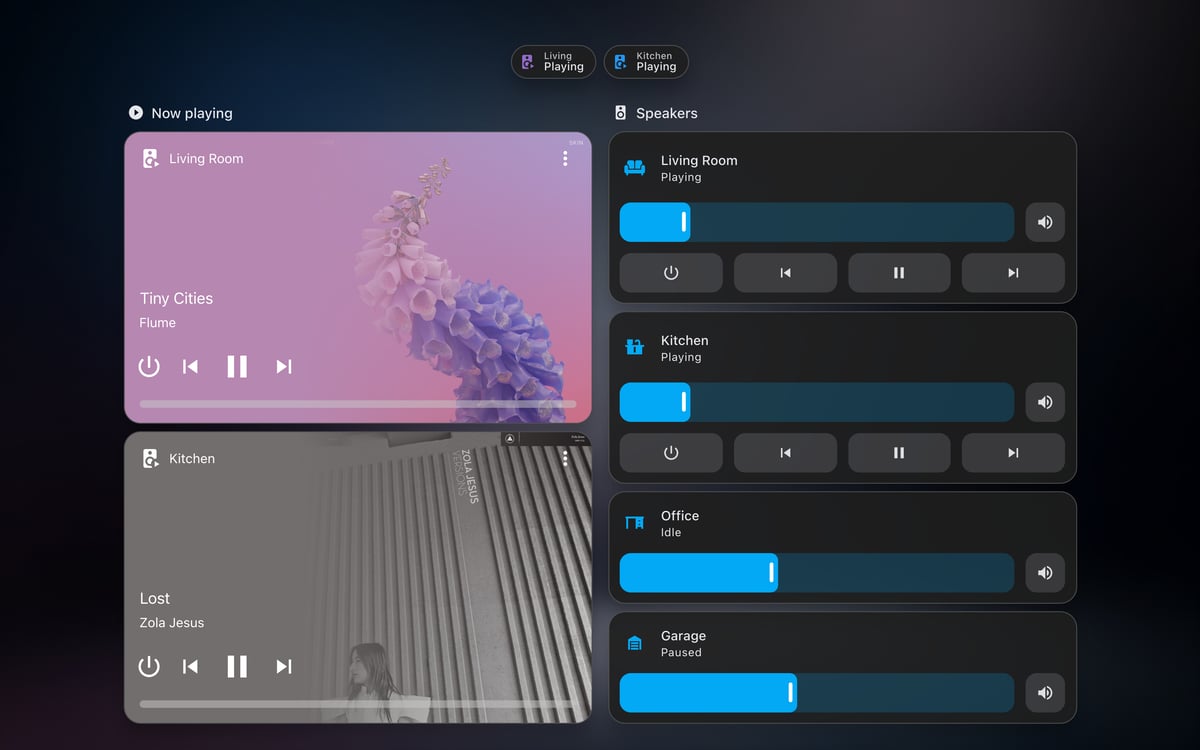
Task: Click next track in Kitchen speaker panel
Action: point(1013,452)
